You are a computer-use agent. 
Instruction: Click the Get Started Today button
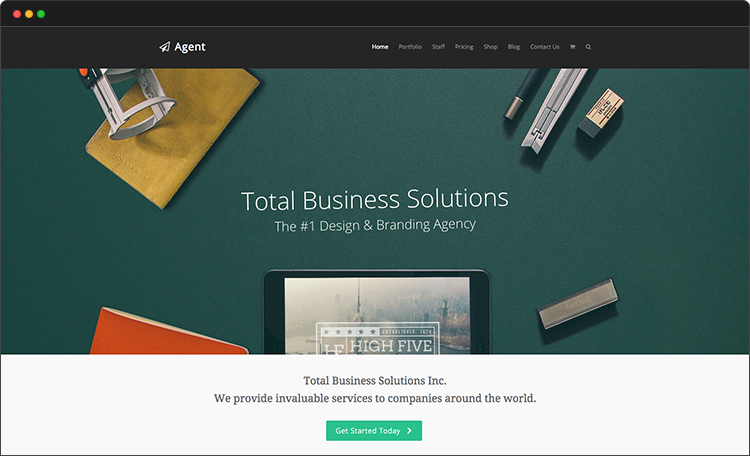point(374,431)
